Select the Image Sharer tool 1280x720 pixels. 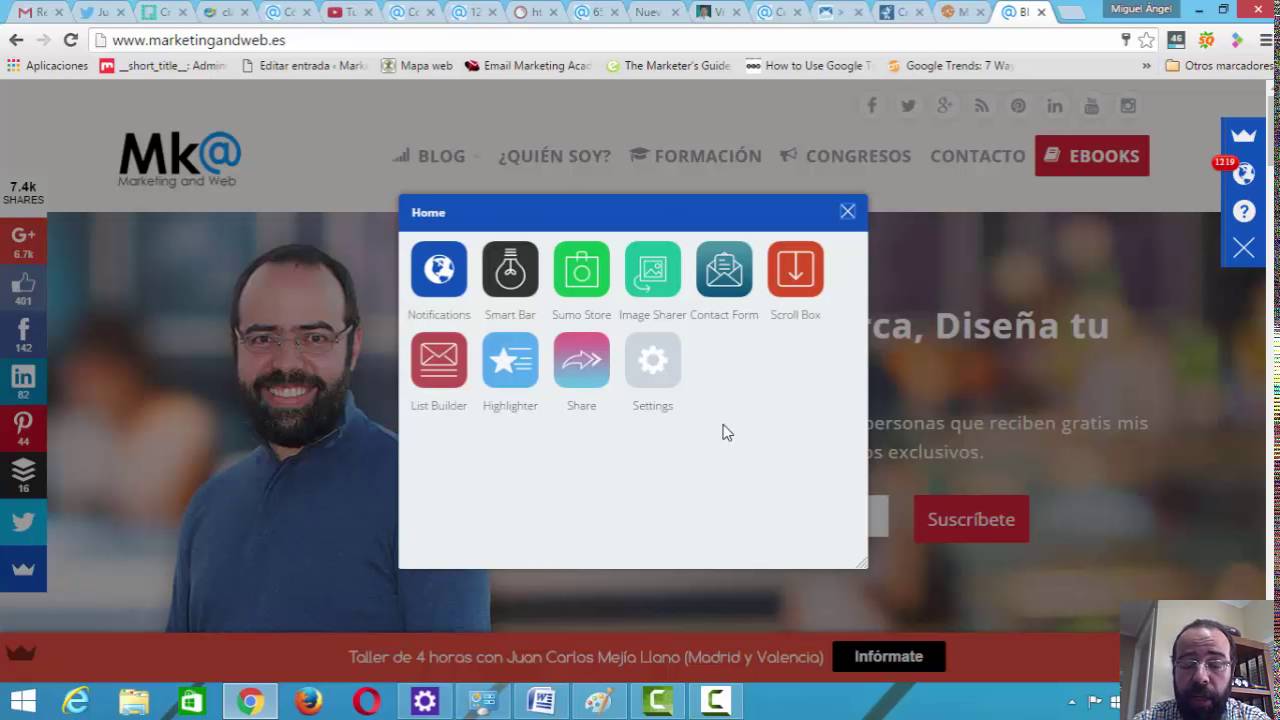click(x=652, y=269)
